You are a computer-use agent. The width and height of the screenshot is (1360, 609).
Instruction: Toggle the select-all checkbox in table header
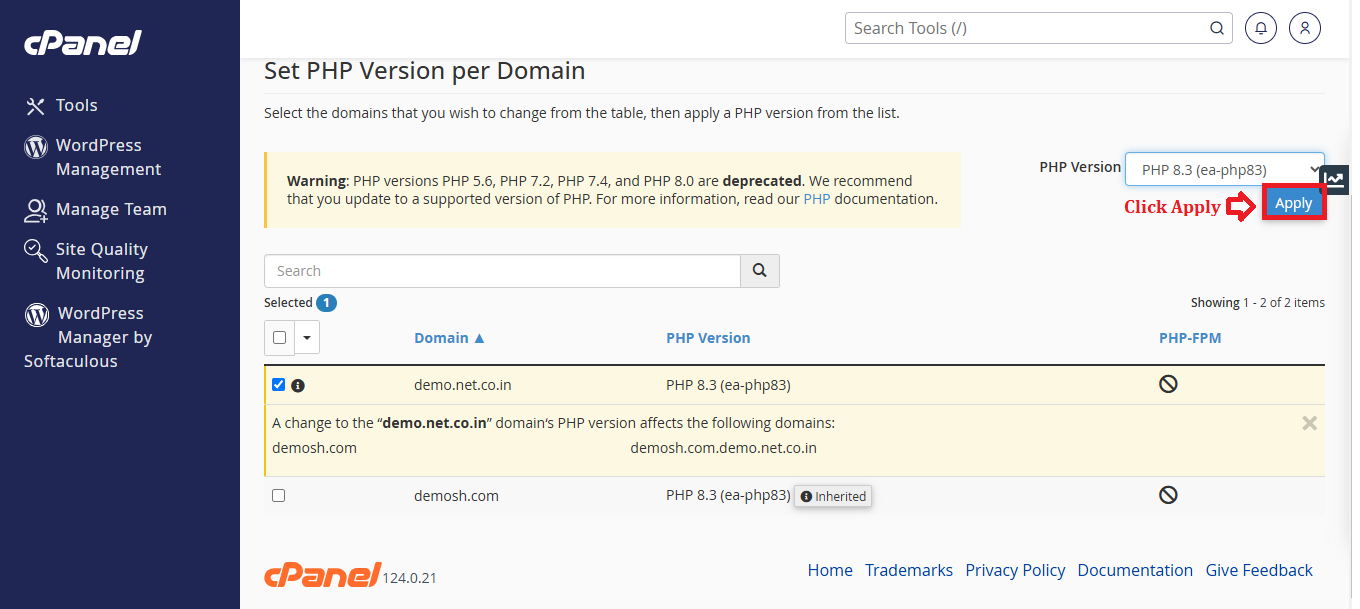click(x=279, y=338)
